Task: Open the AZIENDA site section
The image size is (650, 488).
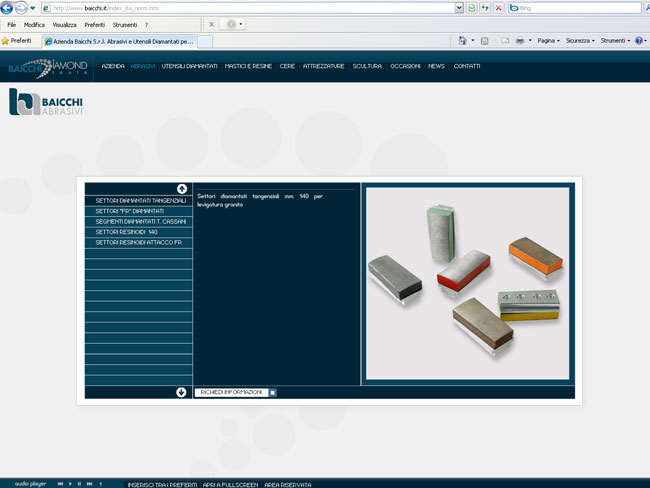Action: click(x=113, y=66)
